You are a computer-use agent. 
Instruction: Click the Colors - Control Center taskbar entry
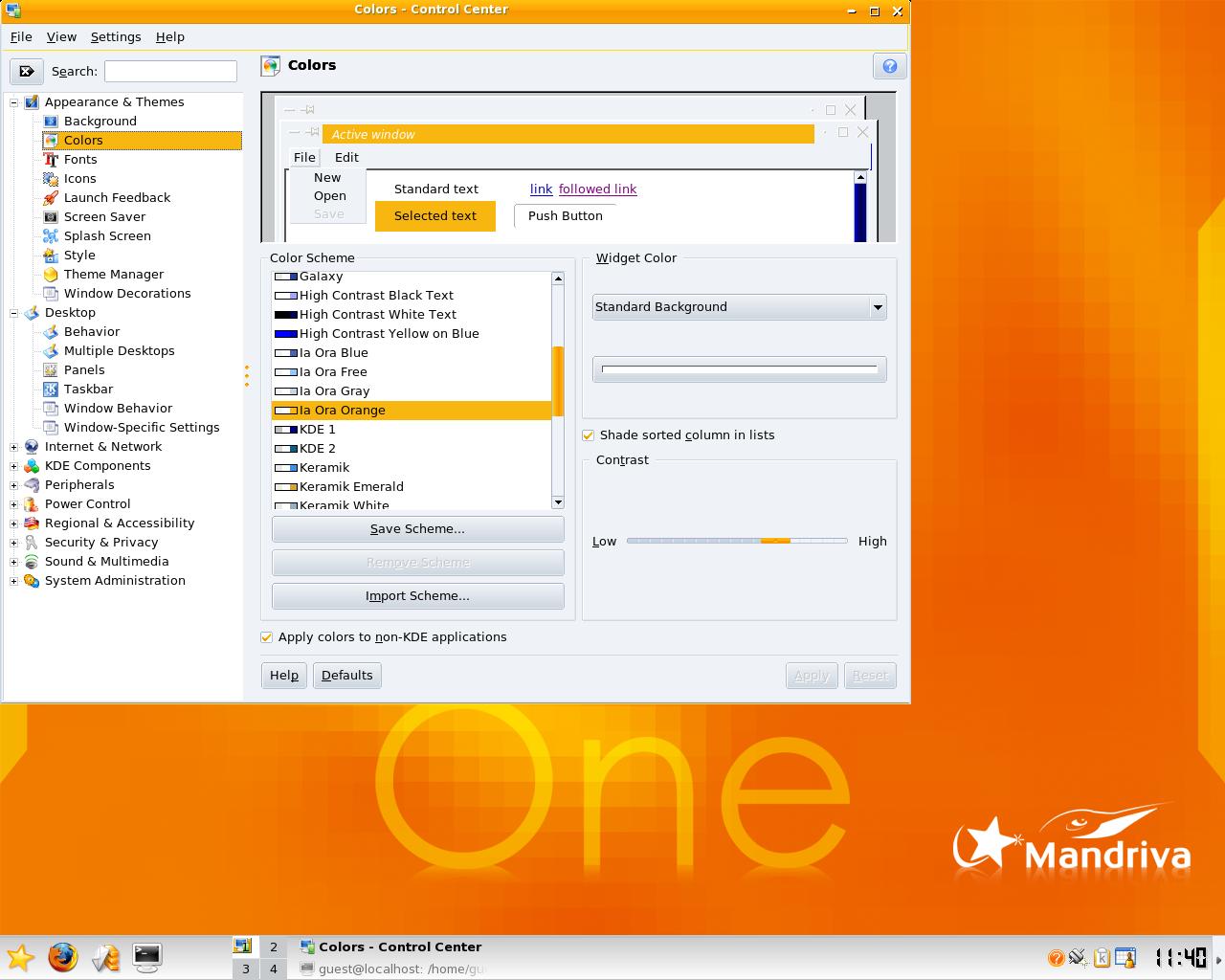390,947
